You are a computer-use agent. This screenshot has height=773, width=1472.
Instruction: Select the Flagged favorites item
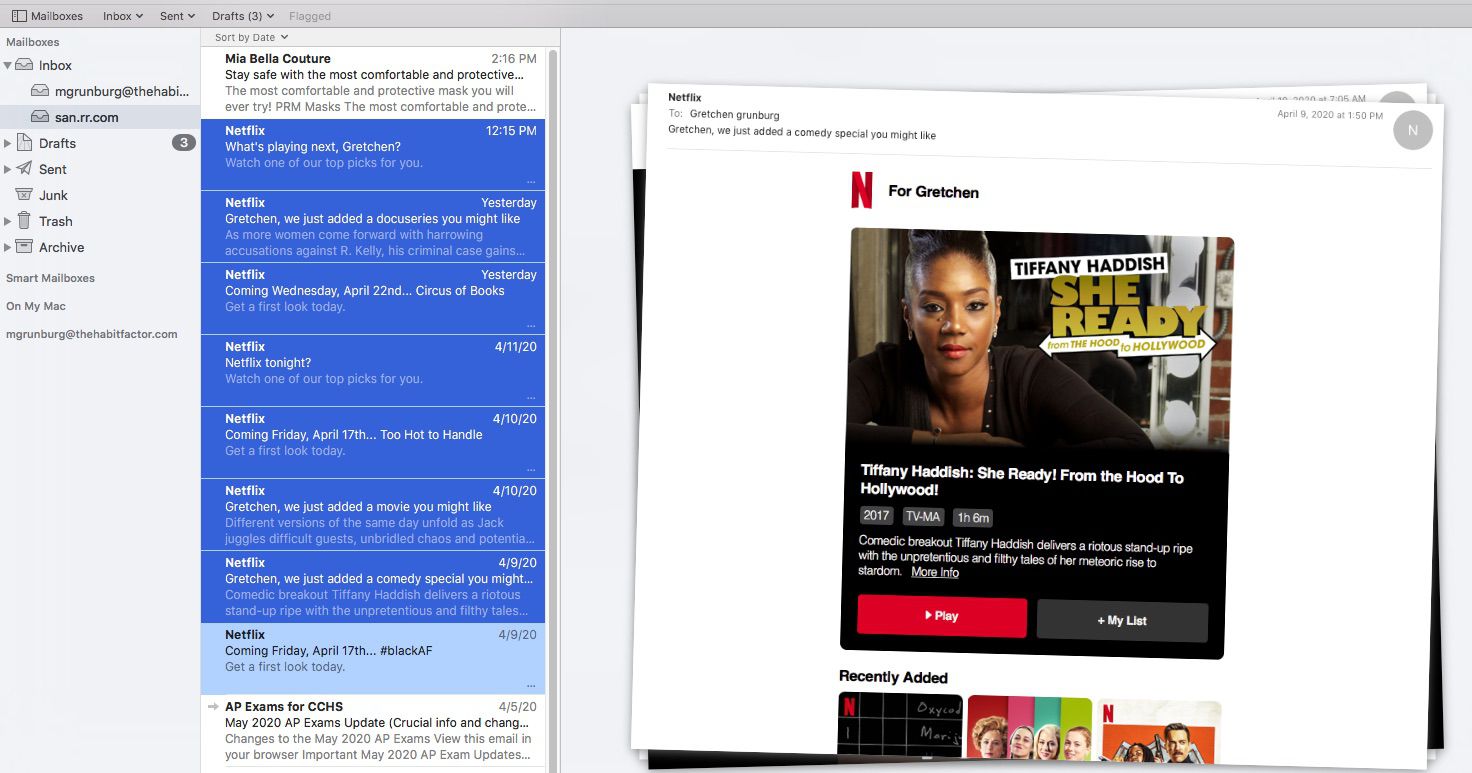(x=310, y=16)
